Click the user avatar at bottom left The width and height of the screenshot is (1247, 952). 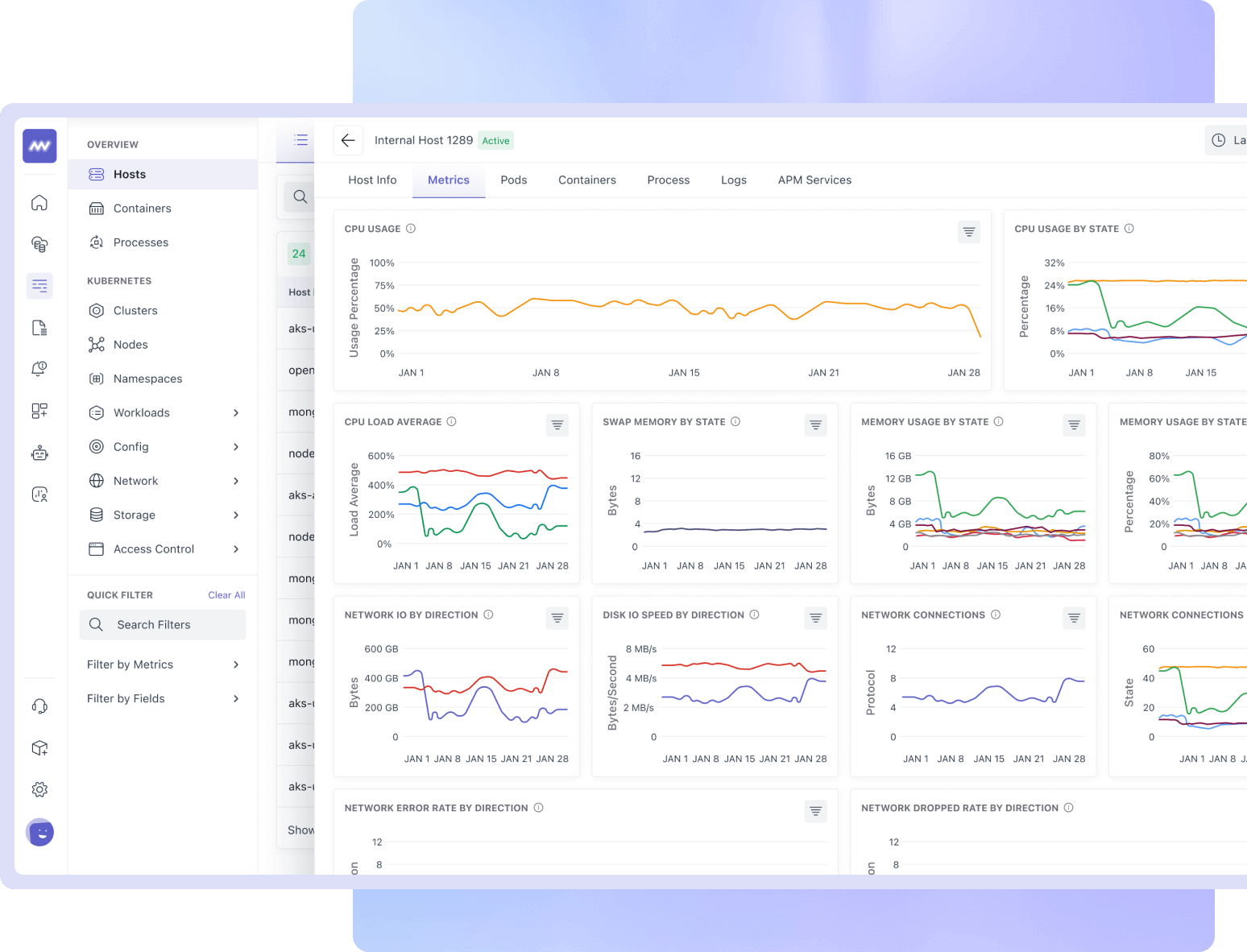tap(40, 832)
